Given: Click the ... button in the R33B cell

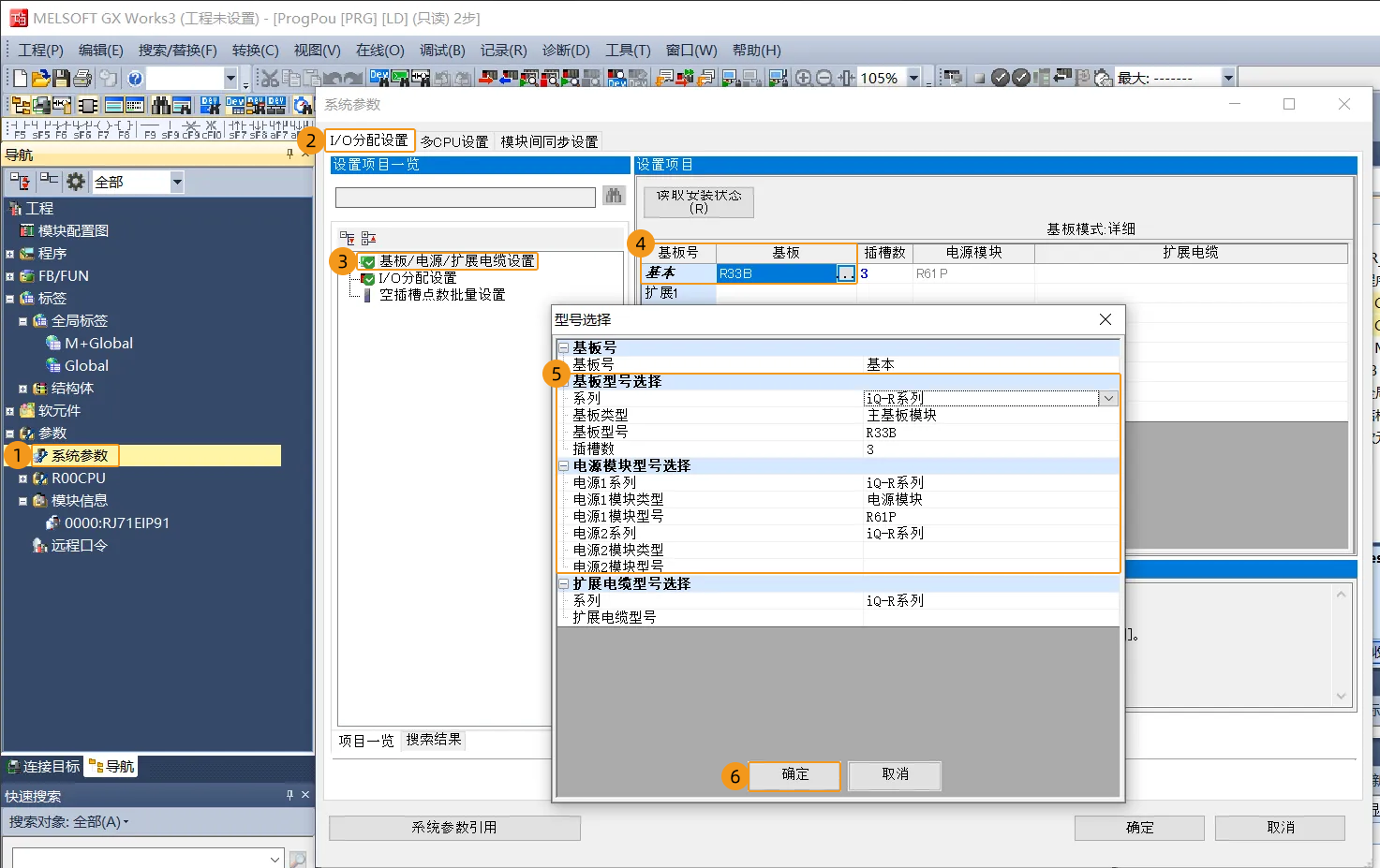Looking at the screenshot, I should click(846, 273).
